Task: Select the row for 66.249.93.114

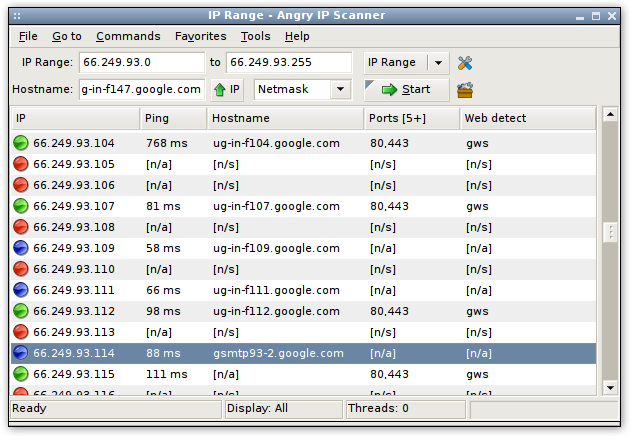Action: coord(300,353)
